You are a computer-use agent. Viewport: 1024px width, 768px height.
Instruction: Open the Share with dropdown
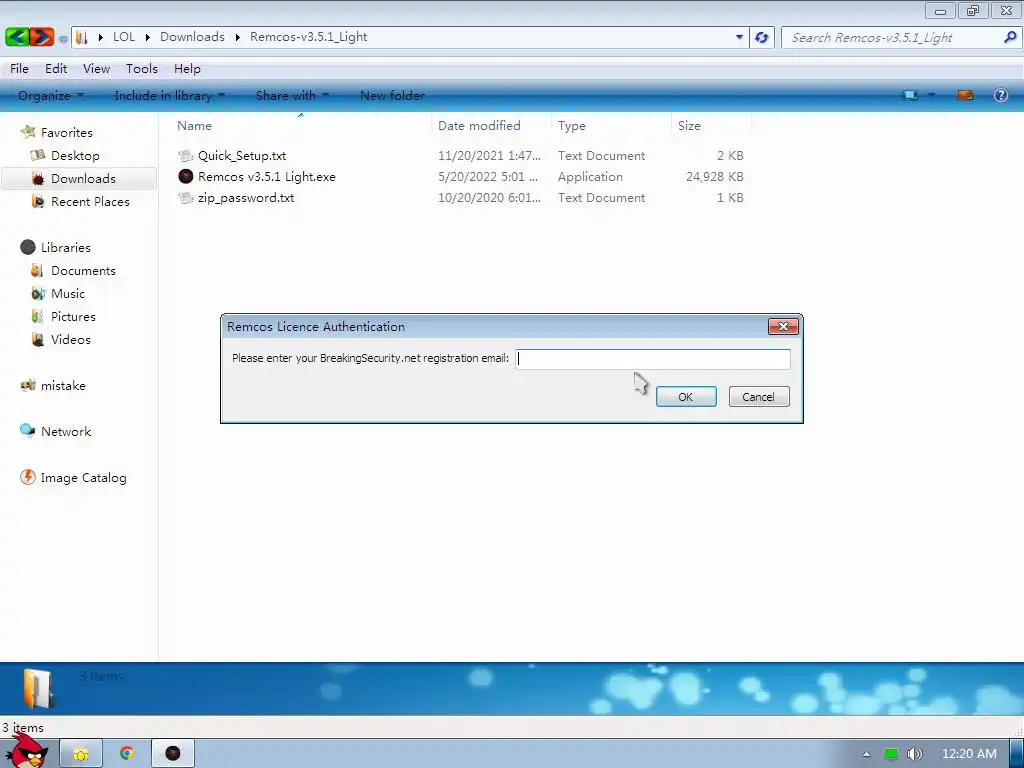pos(293,95)
